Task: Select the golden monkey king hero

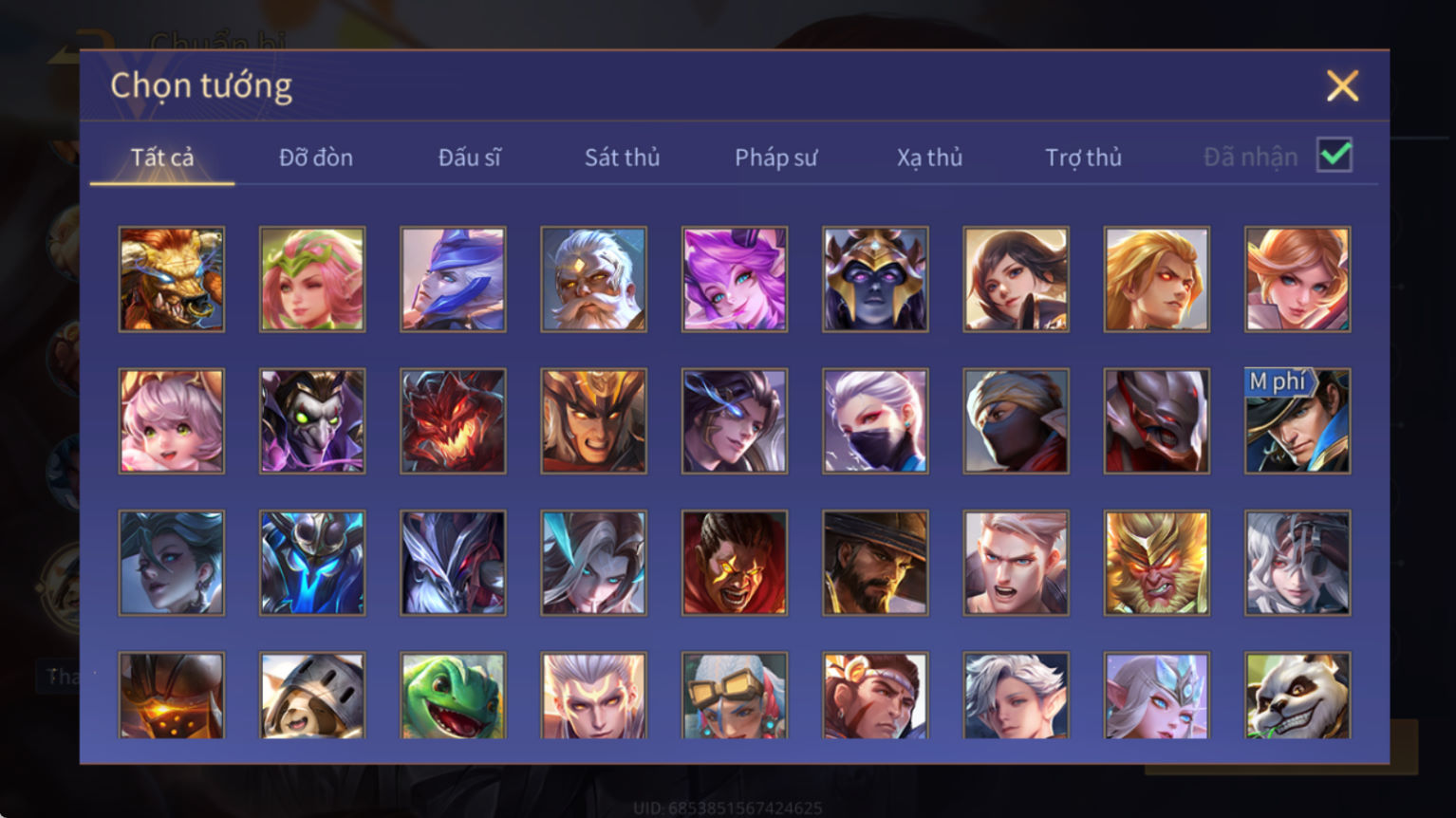Action: click(1157, 563)
